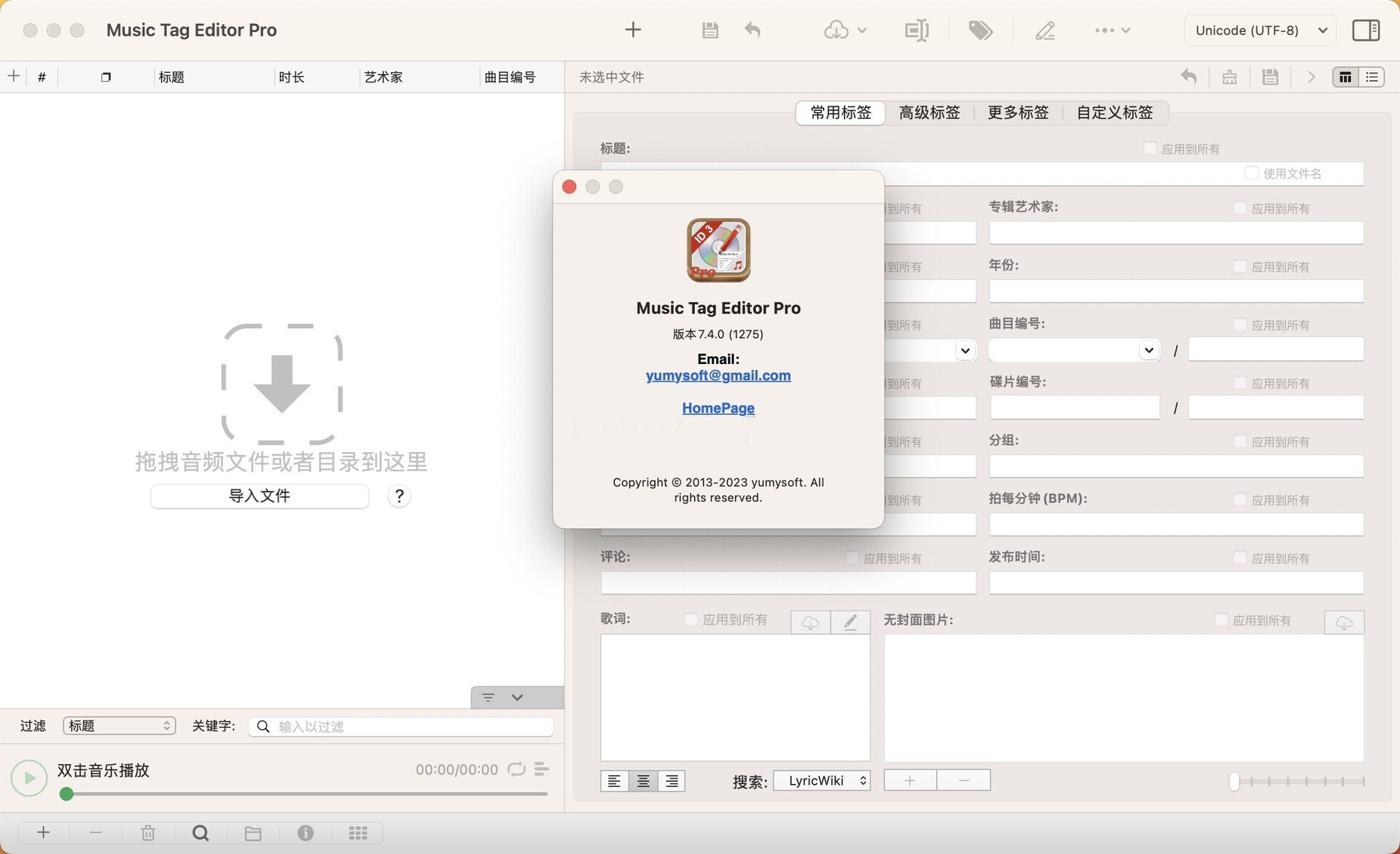Screen dimensions: 1400x854
Task: Open the 过滤 标题 popup selector
Action: [120, 726]
